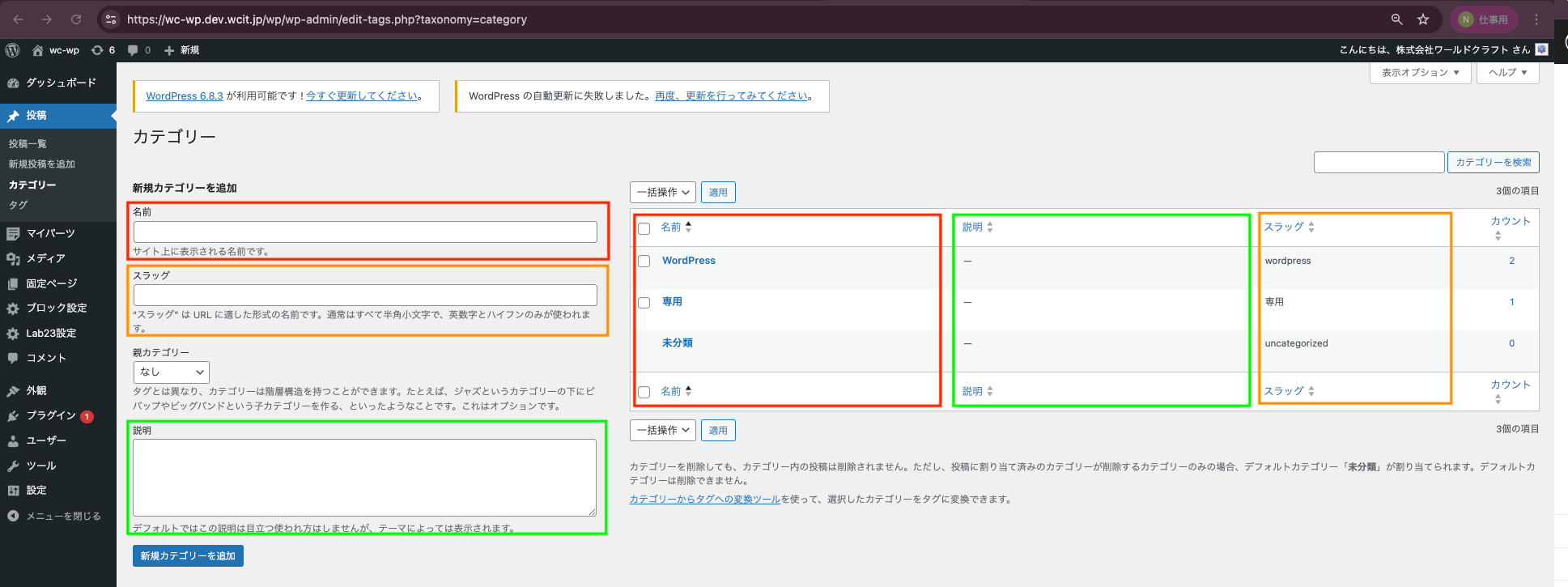The height and width of the screenshot is (587, 1568).
Task: Open メディア in the sidebar menu
Action: 45,258
